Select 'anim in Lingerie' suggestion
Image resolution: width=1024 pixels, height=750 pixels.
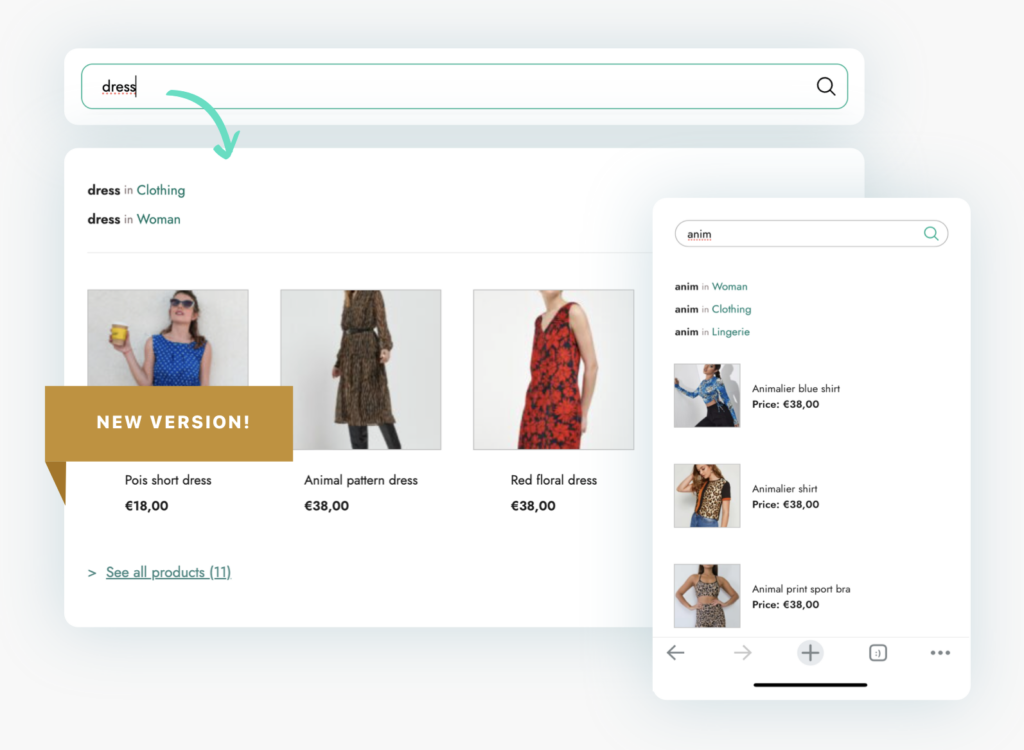tap(712, 332)
